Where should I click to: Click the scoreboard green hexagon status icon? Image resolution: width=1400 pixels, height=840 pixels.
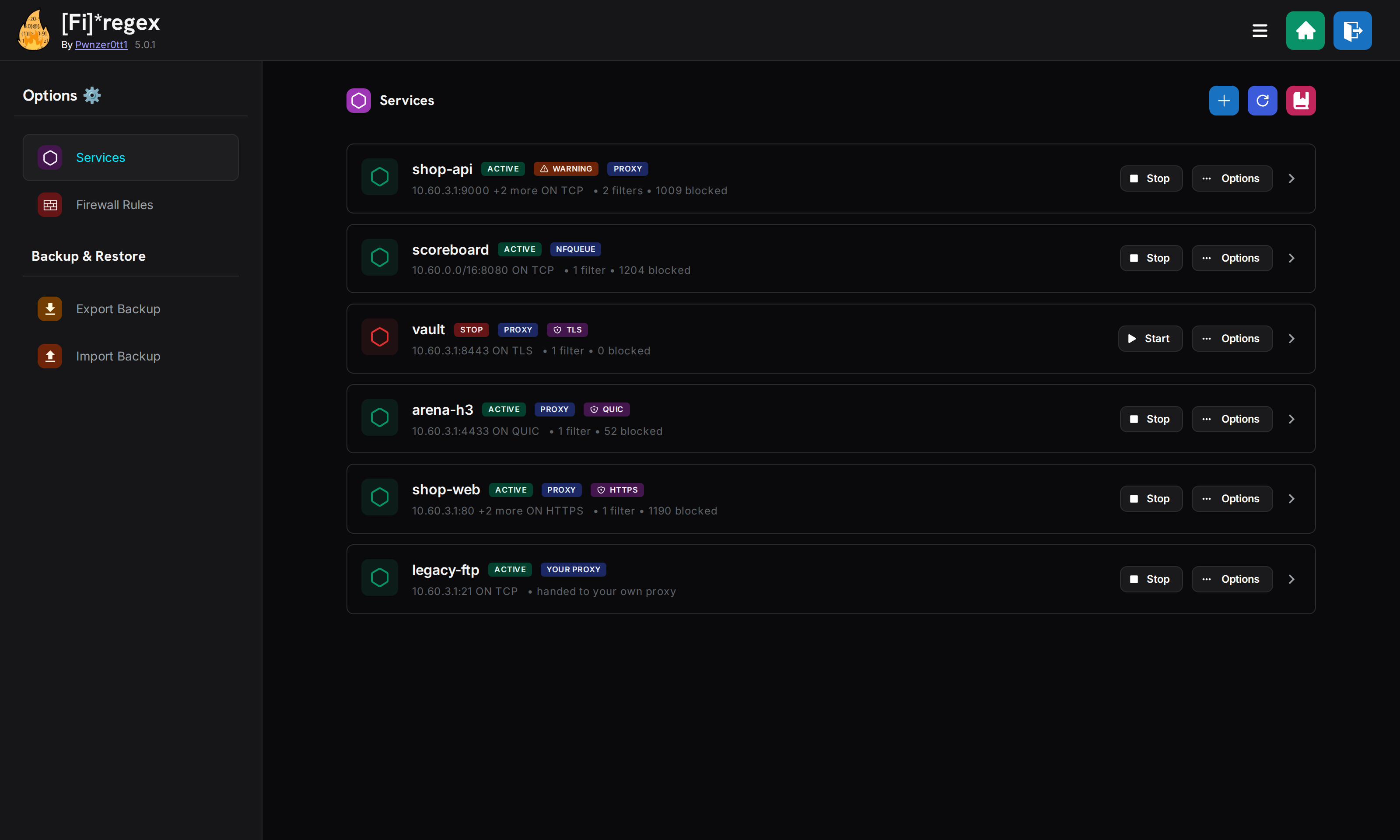click(380, 258)
